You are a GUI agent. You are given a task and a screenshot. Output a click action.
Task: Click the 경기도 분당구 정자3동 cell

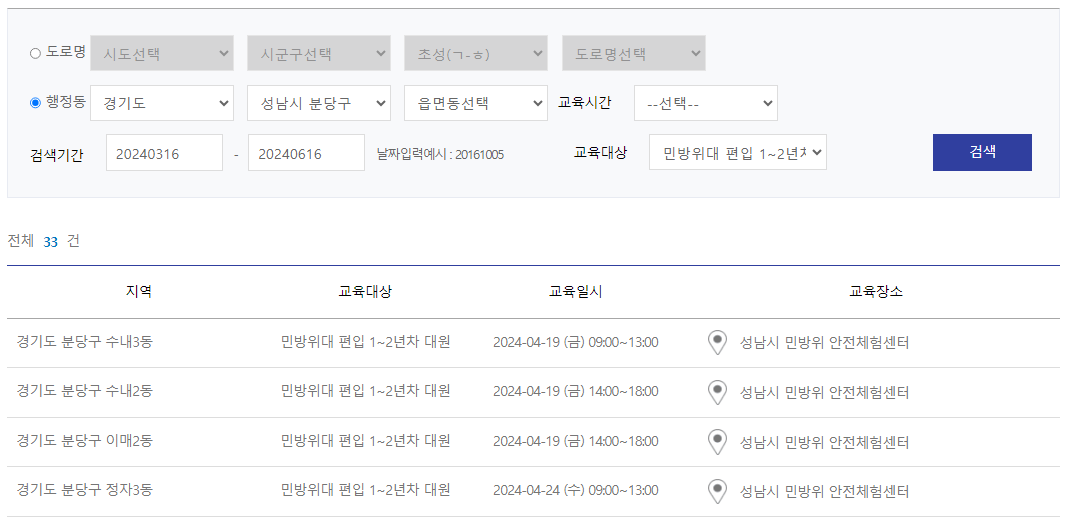[84, 490]
